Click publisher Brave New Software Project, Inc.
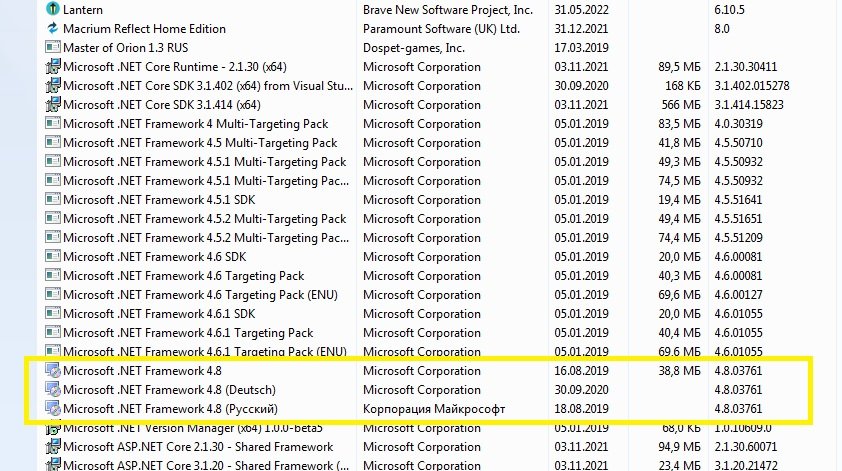 click(448, 10)
